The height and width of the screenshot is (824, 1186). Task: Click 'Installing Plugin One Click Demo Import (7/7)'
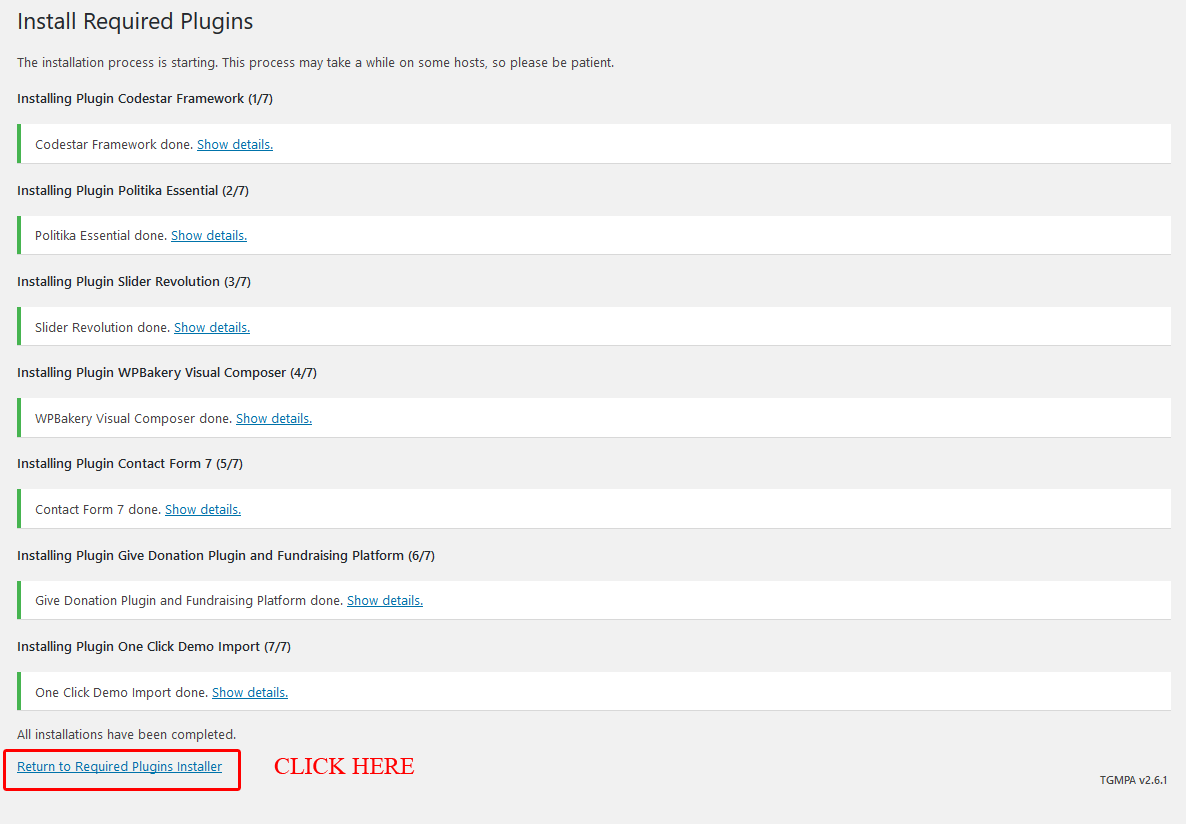click(154, 646)
